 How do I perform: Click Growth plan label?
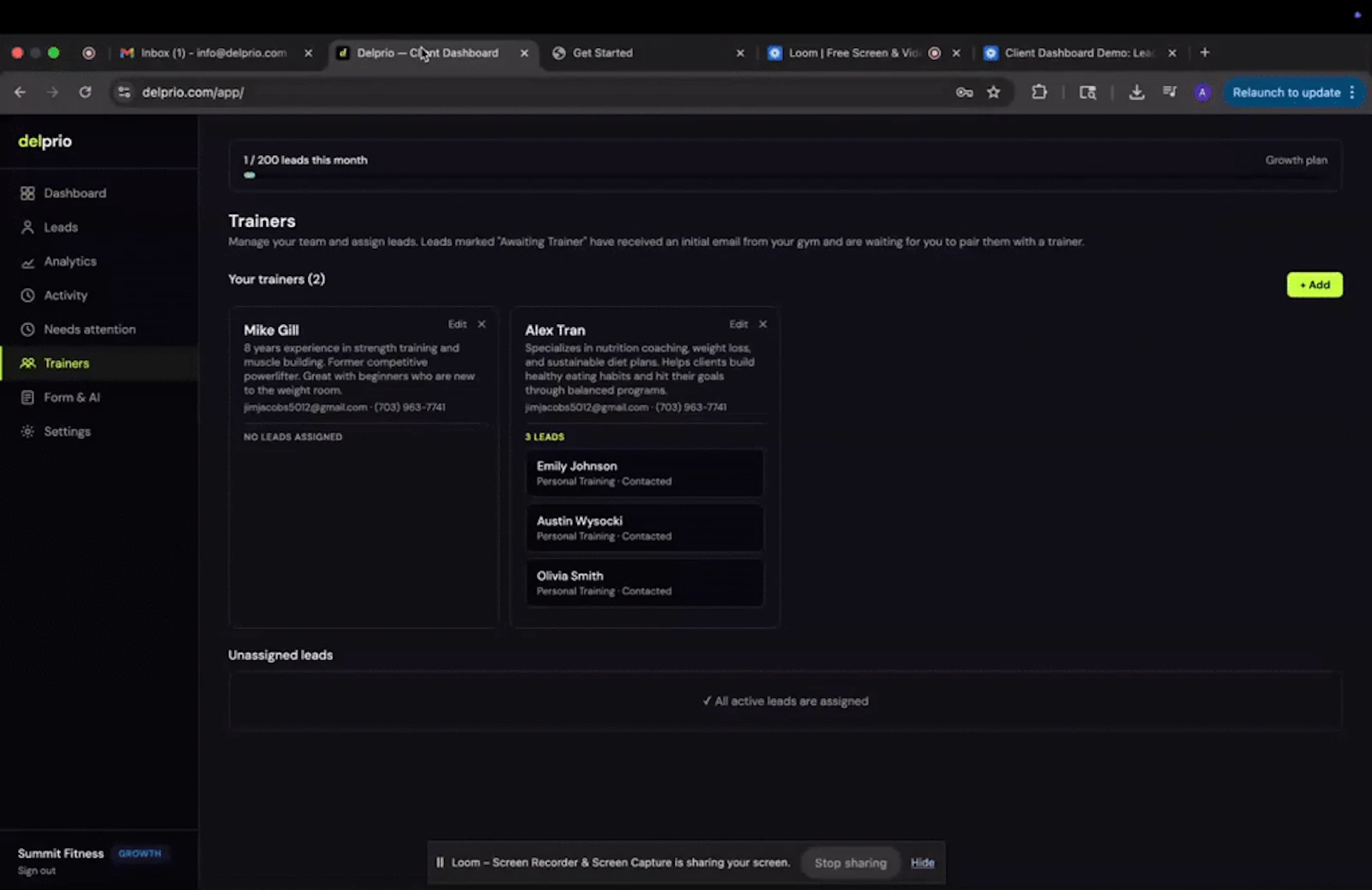click(x=1297, y=159)
